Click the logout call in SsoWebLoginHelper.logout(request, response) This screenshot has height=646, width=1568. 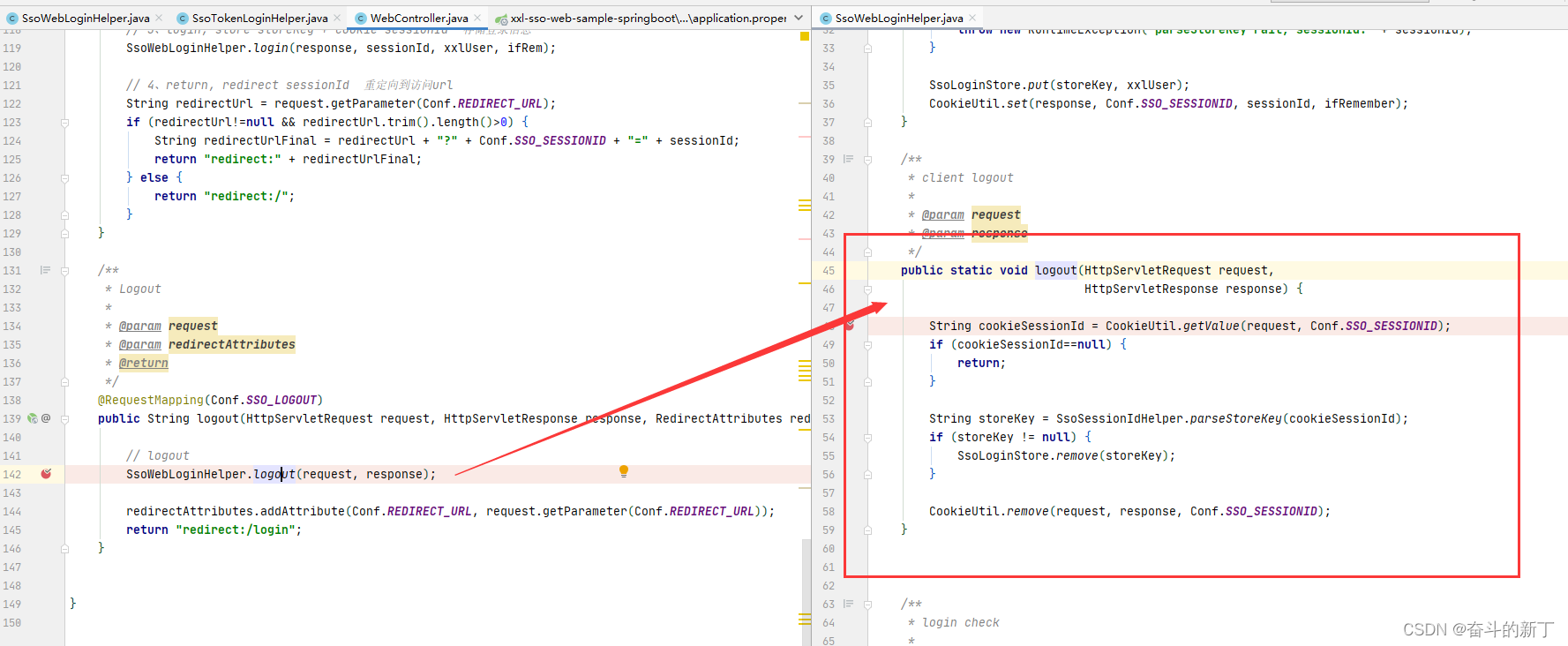(274, 474)
